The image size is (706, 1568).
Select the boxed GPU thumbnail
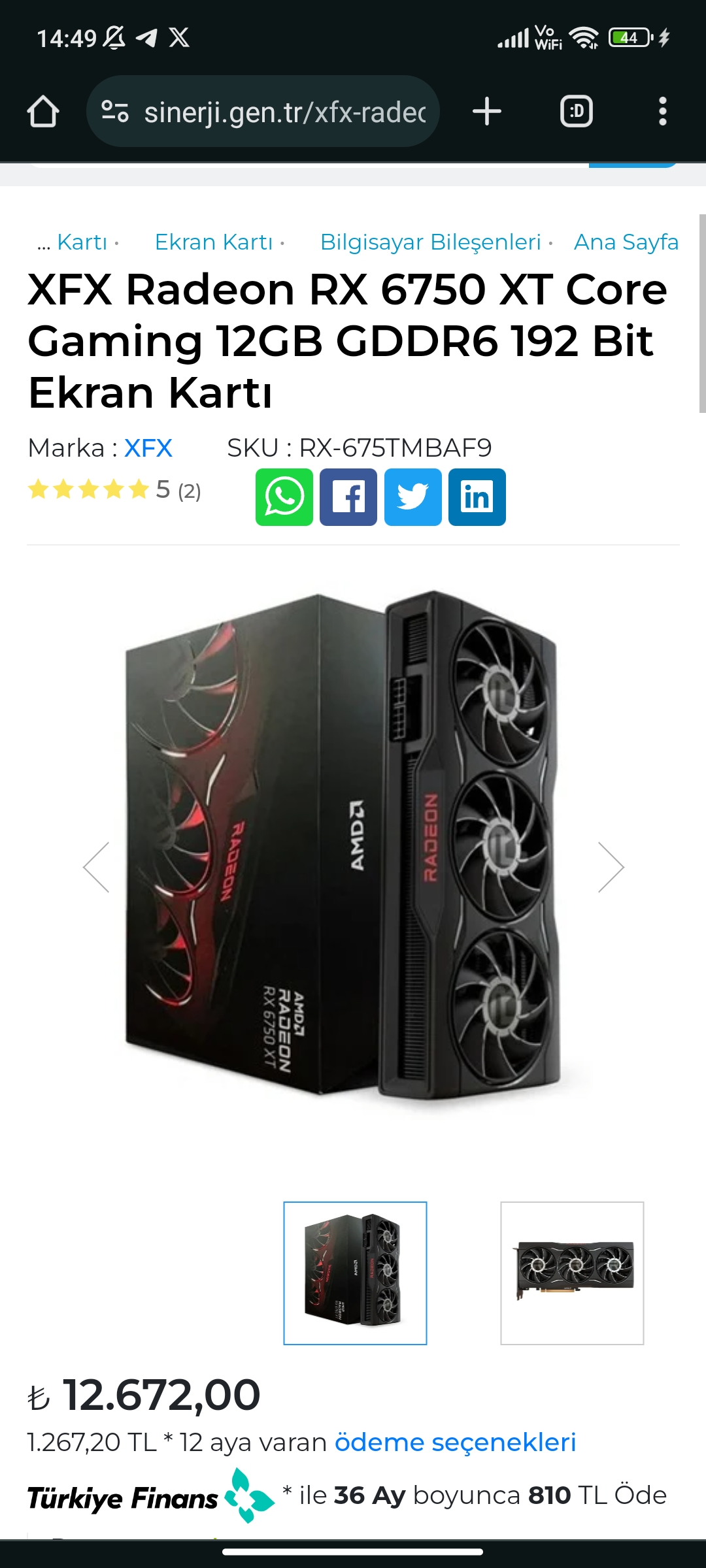click(x=355, y=1273)
